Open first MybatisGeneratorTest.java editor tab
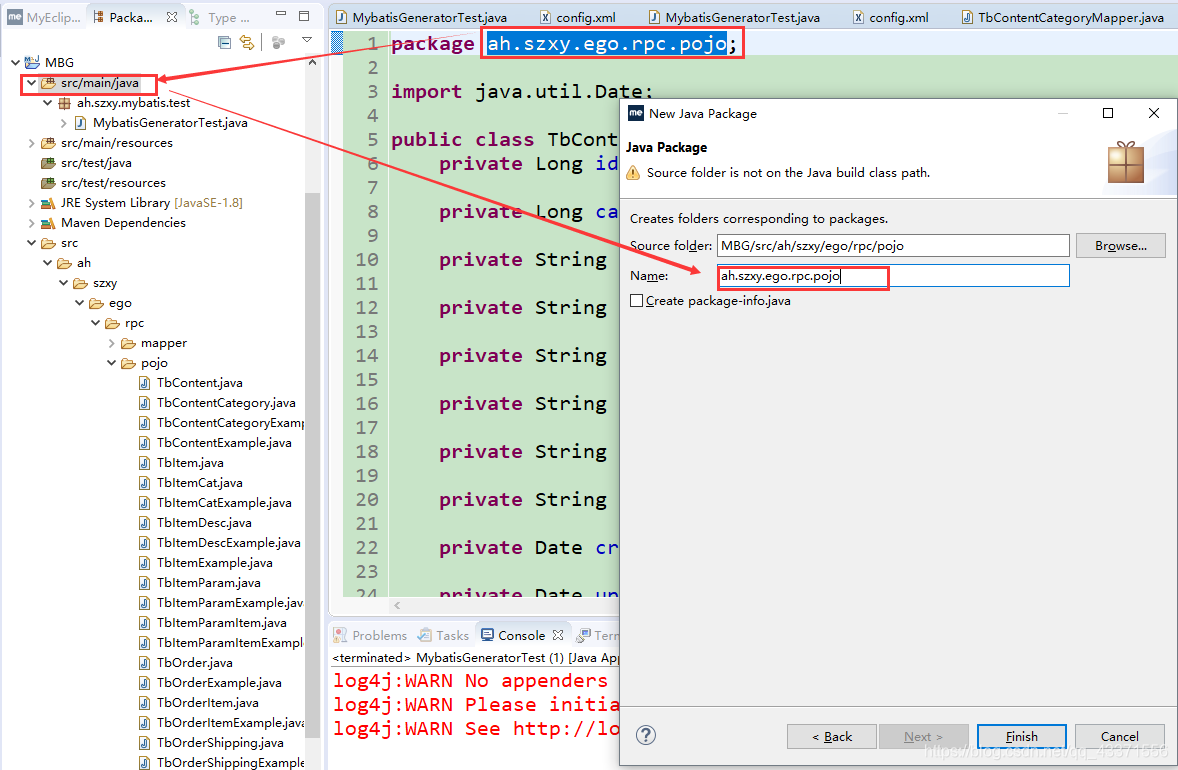The width and height of the screenshot is (1178, 770). point(421,17)
